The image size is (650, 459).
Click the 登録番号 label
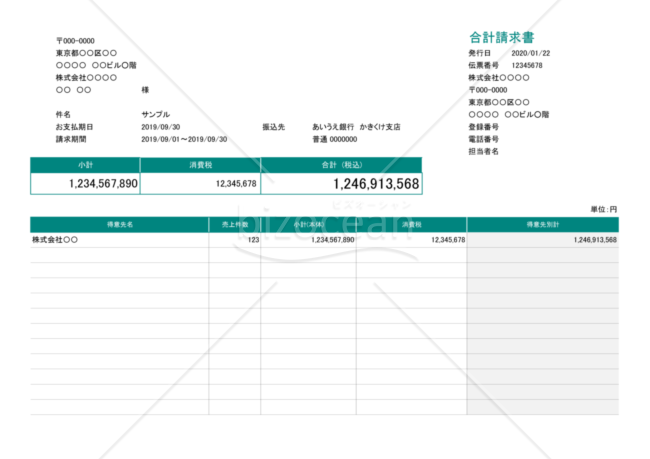point(483,127)
